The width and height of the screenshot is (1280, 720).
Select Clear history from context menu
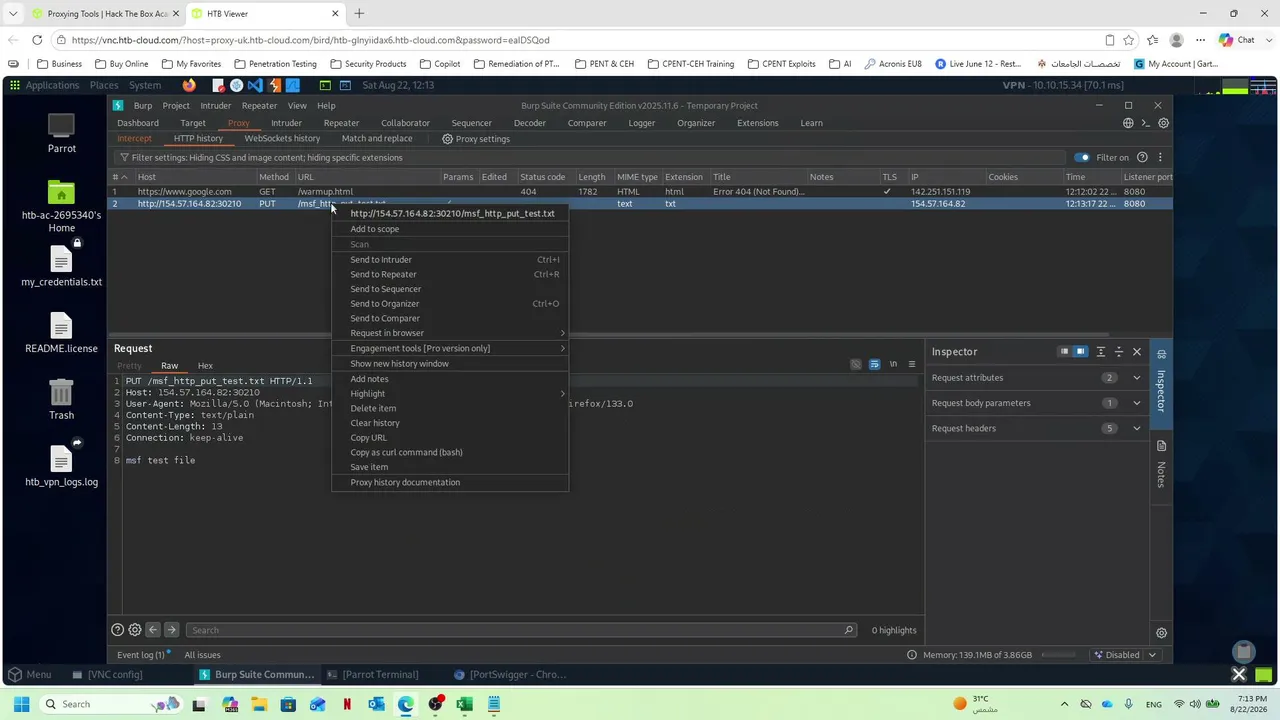point(450,423)
